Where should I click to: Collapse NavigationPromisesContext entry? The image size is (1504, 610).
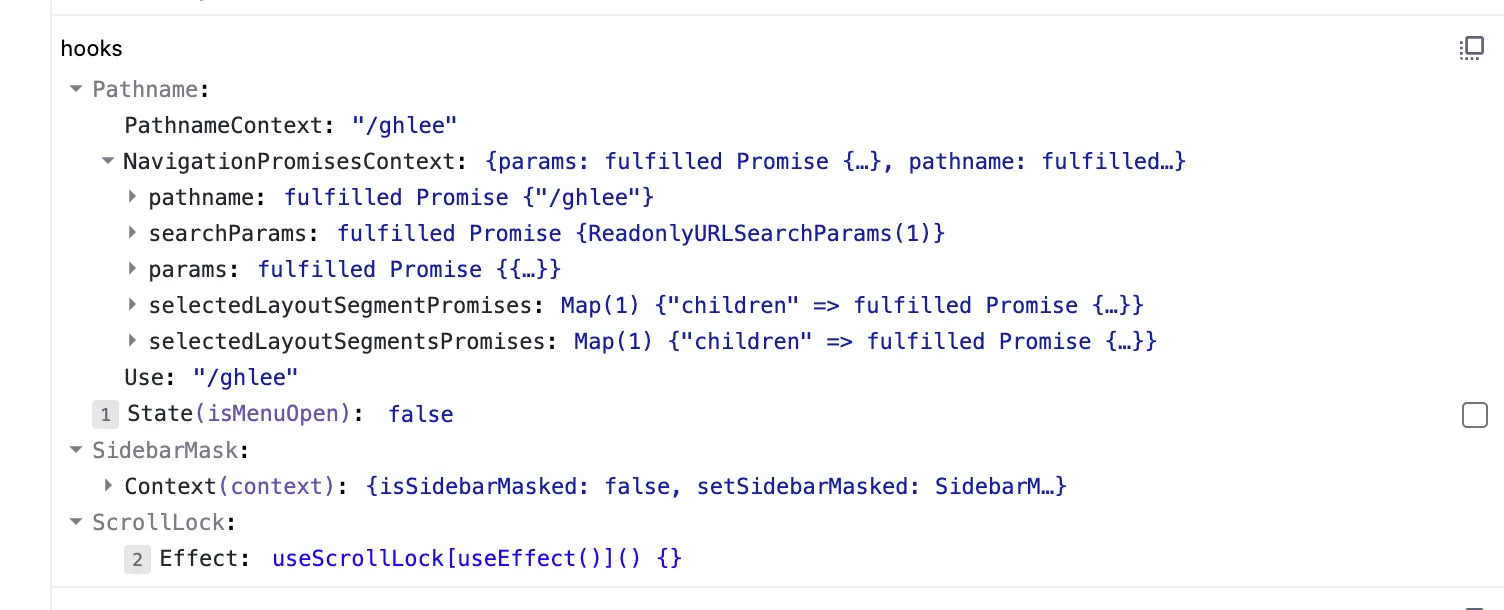[108, 161]
